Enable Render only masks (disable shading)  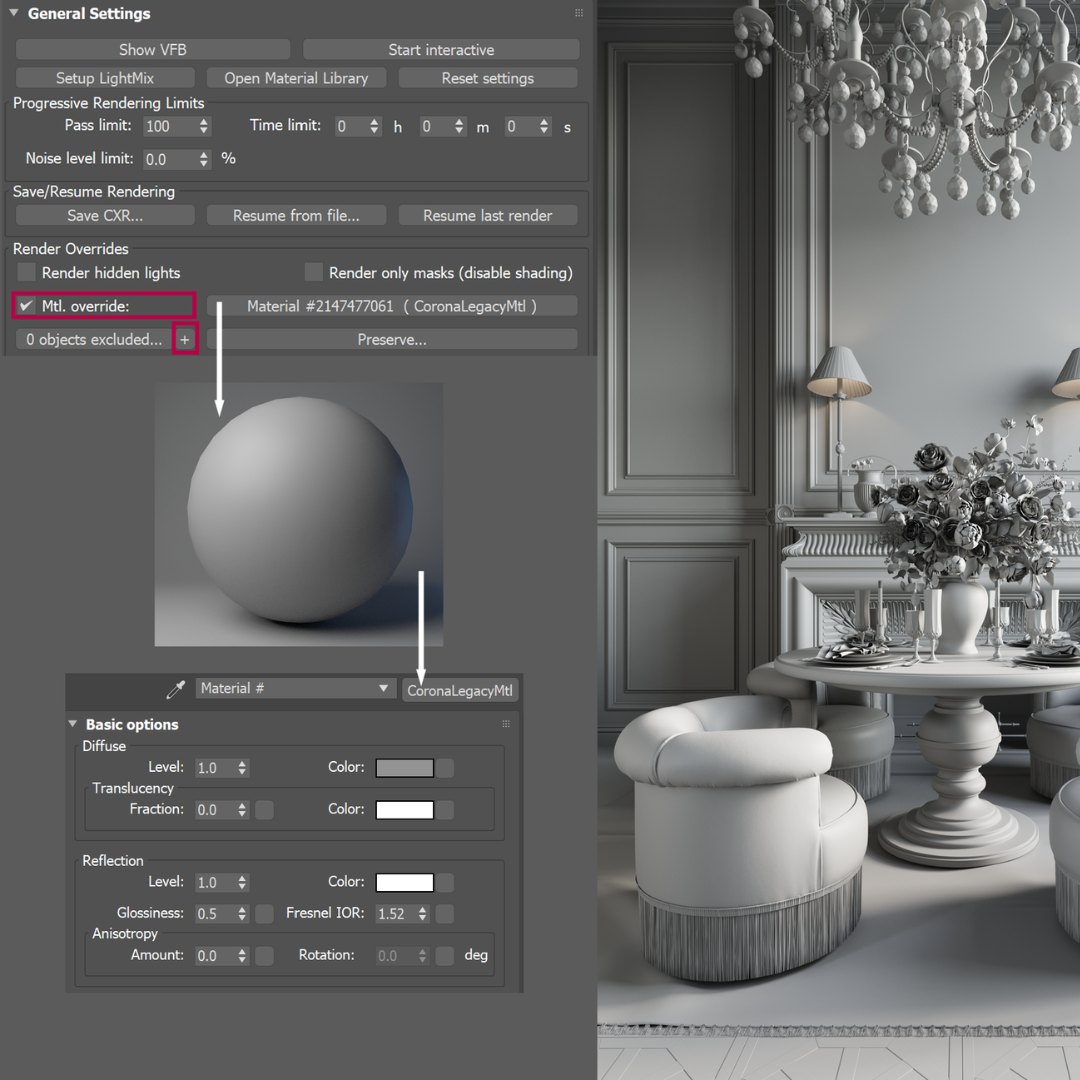click(x=313, y=272)
